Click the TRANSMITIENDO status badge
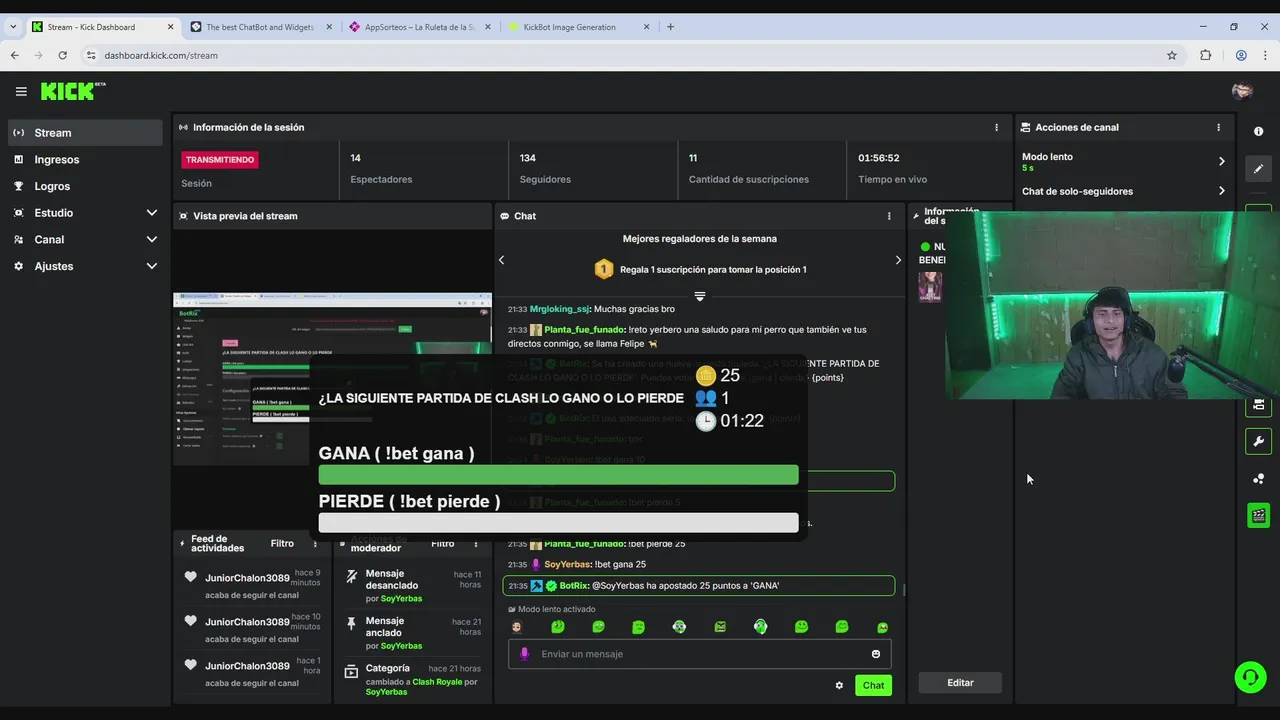 [220, 160]
